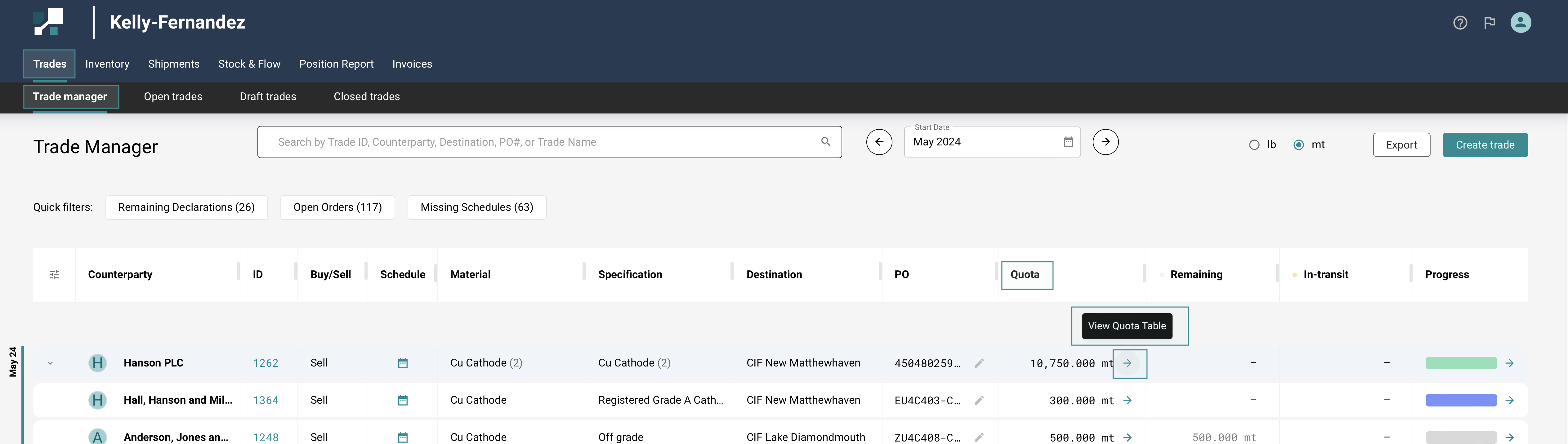Go to previous month with left arrow
1568x444 pixels.
point(879,142)
